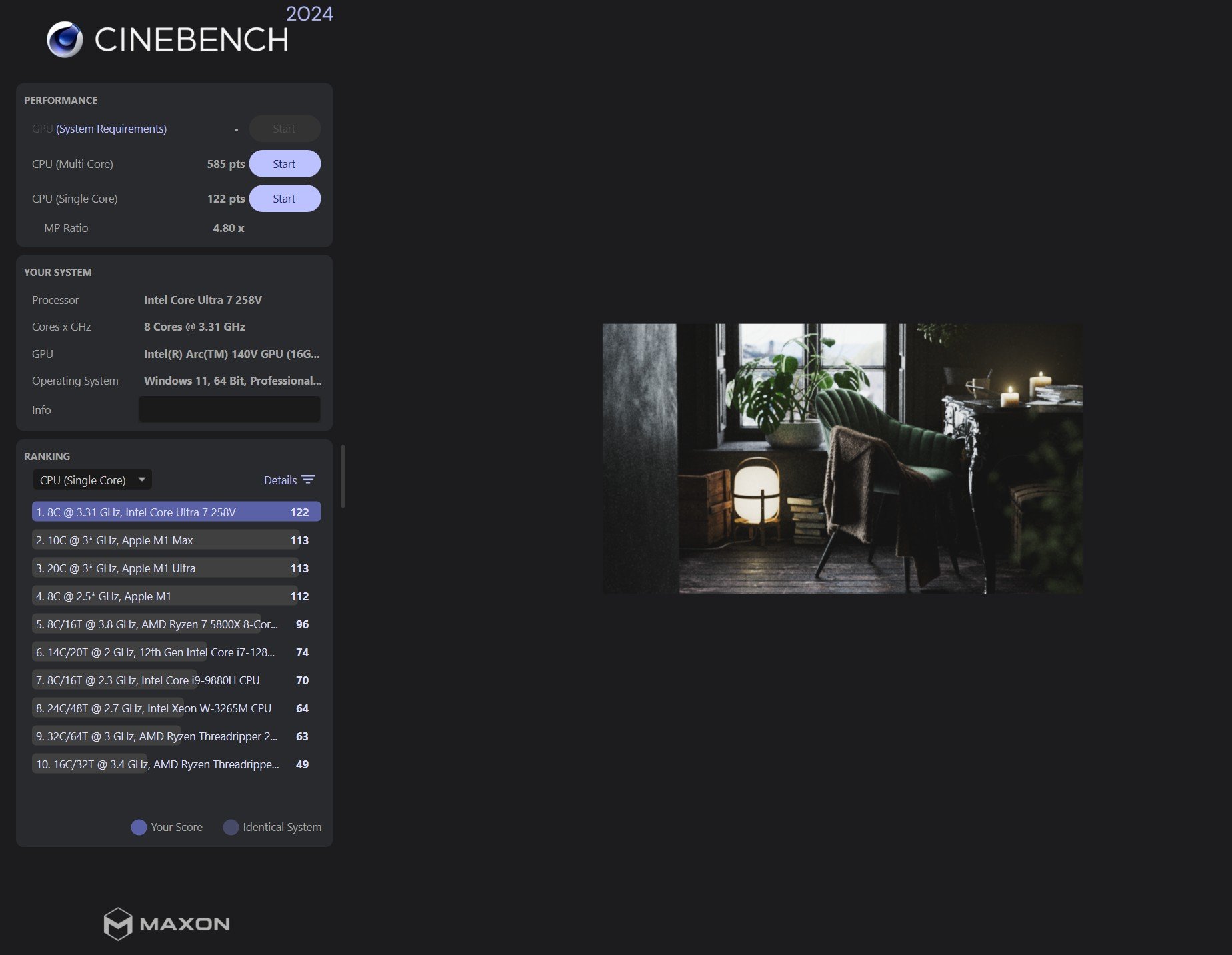Open the ranking Details link
Viewport: 1232px width, 955px height.
pyautogui.click(x=280, y=480)
